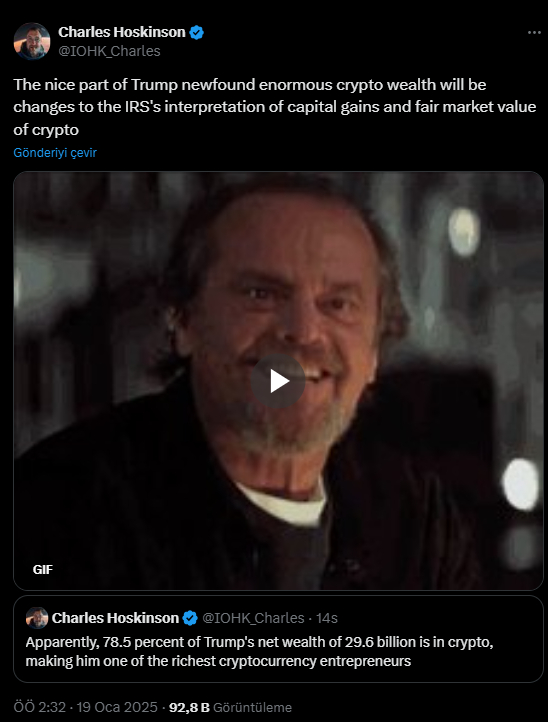Open the top Charles Hoskinson display name
548x722 pixels.
122,32
